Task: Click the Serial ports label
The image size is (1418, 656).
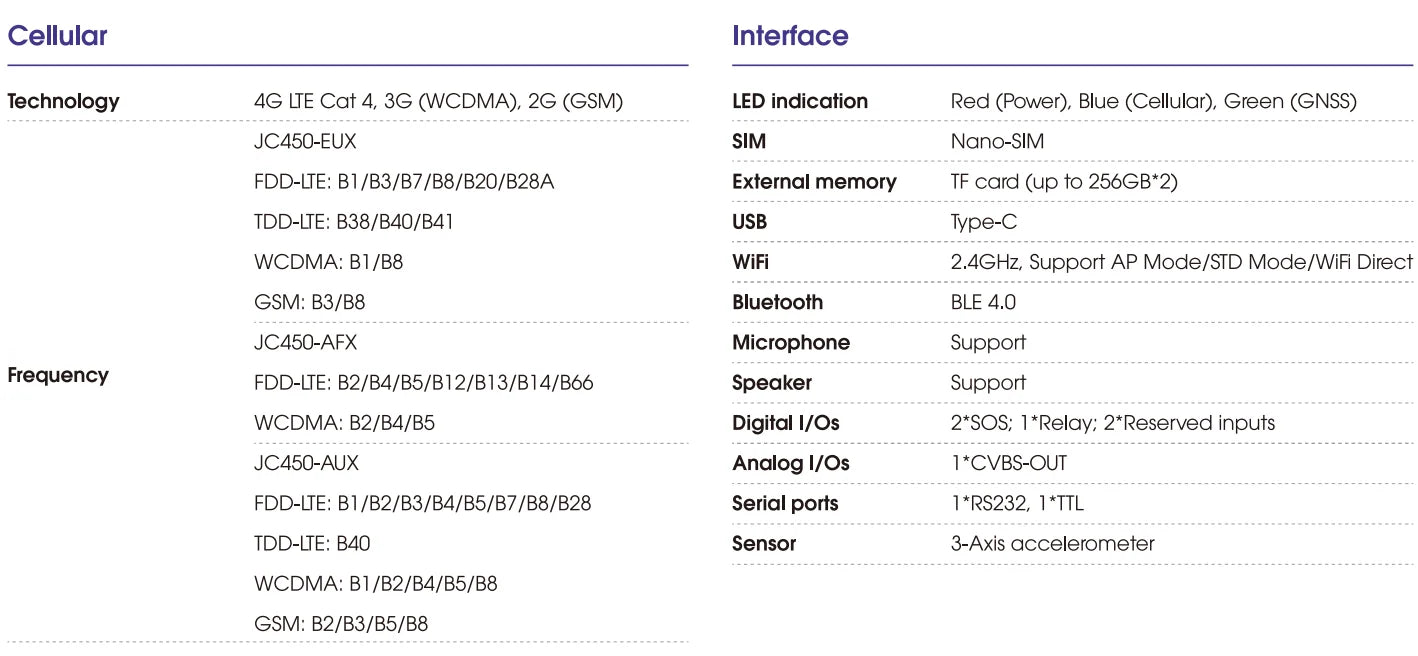Action: pyautogui.click(x=785, y=503)
